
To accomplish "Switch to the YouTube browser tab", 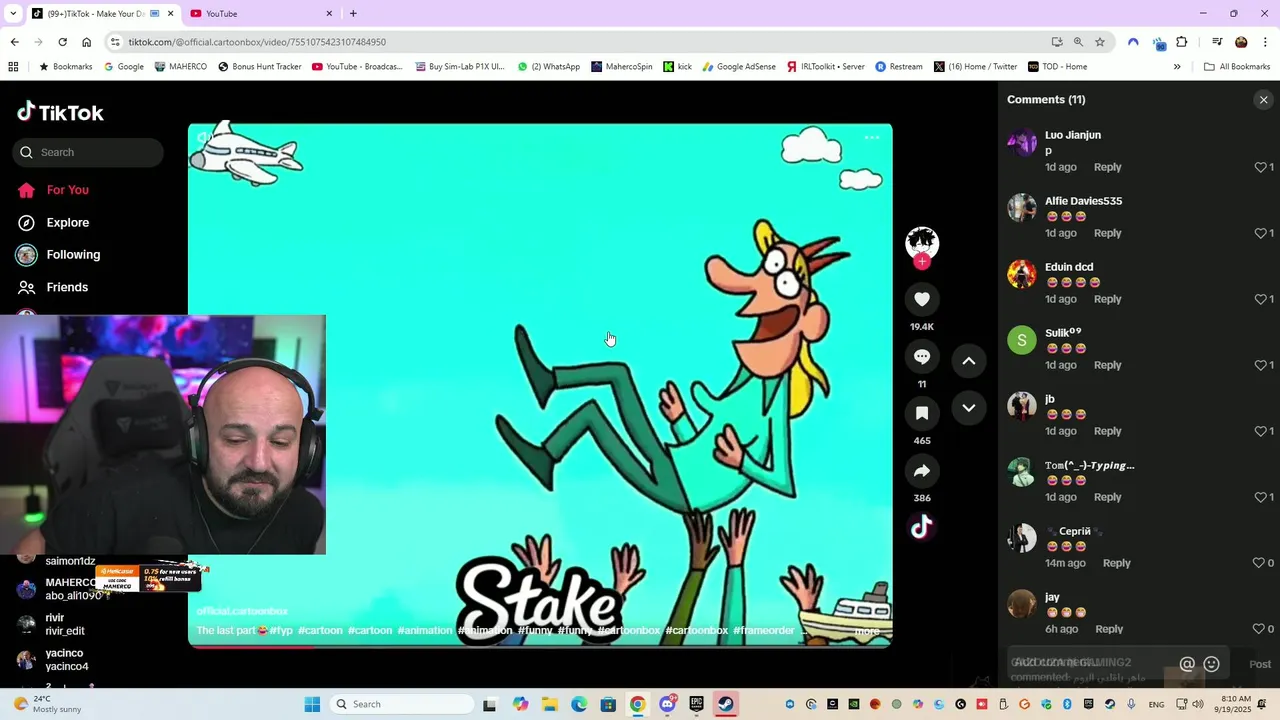I will point(260,14).
